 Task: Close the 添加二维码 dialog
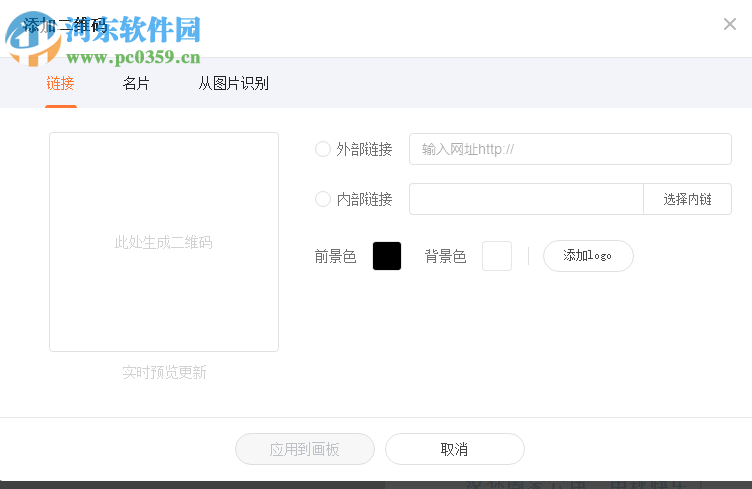click(729, 24)
